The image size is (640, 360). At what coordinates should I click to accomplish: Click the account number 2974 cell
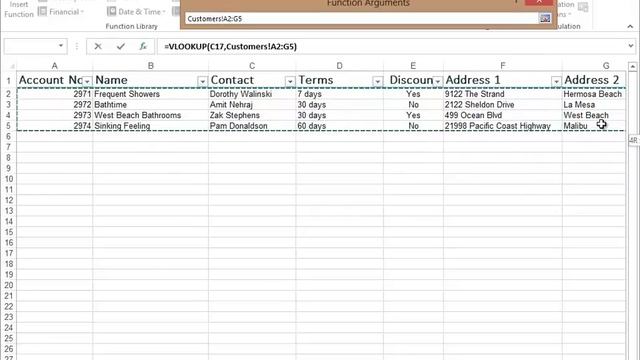(x=55, y=126)
